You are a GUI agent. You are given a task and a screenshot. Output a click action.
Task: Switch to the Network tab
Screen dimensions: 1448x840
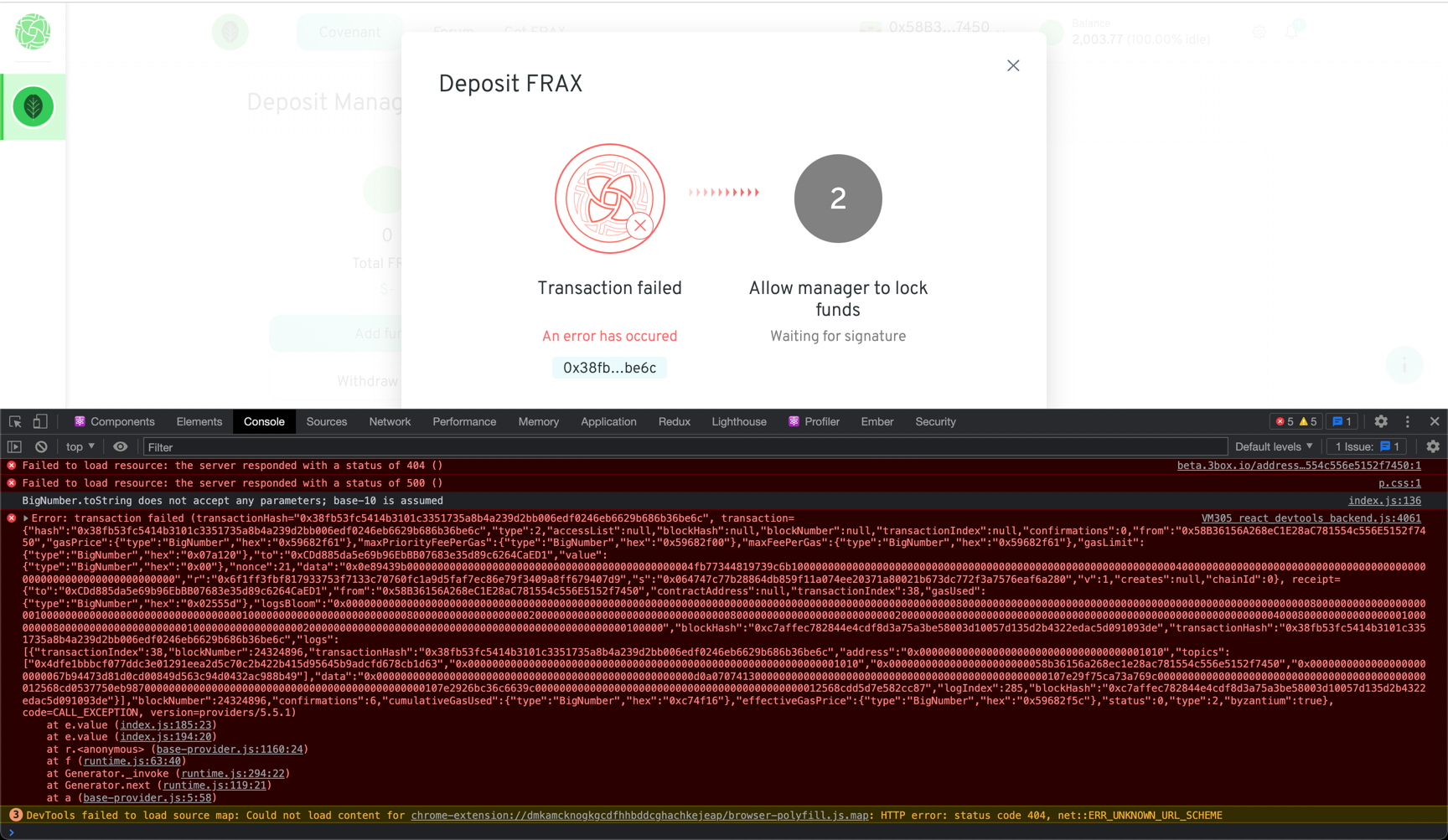point(390,421)
